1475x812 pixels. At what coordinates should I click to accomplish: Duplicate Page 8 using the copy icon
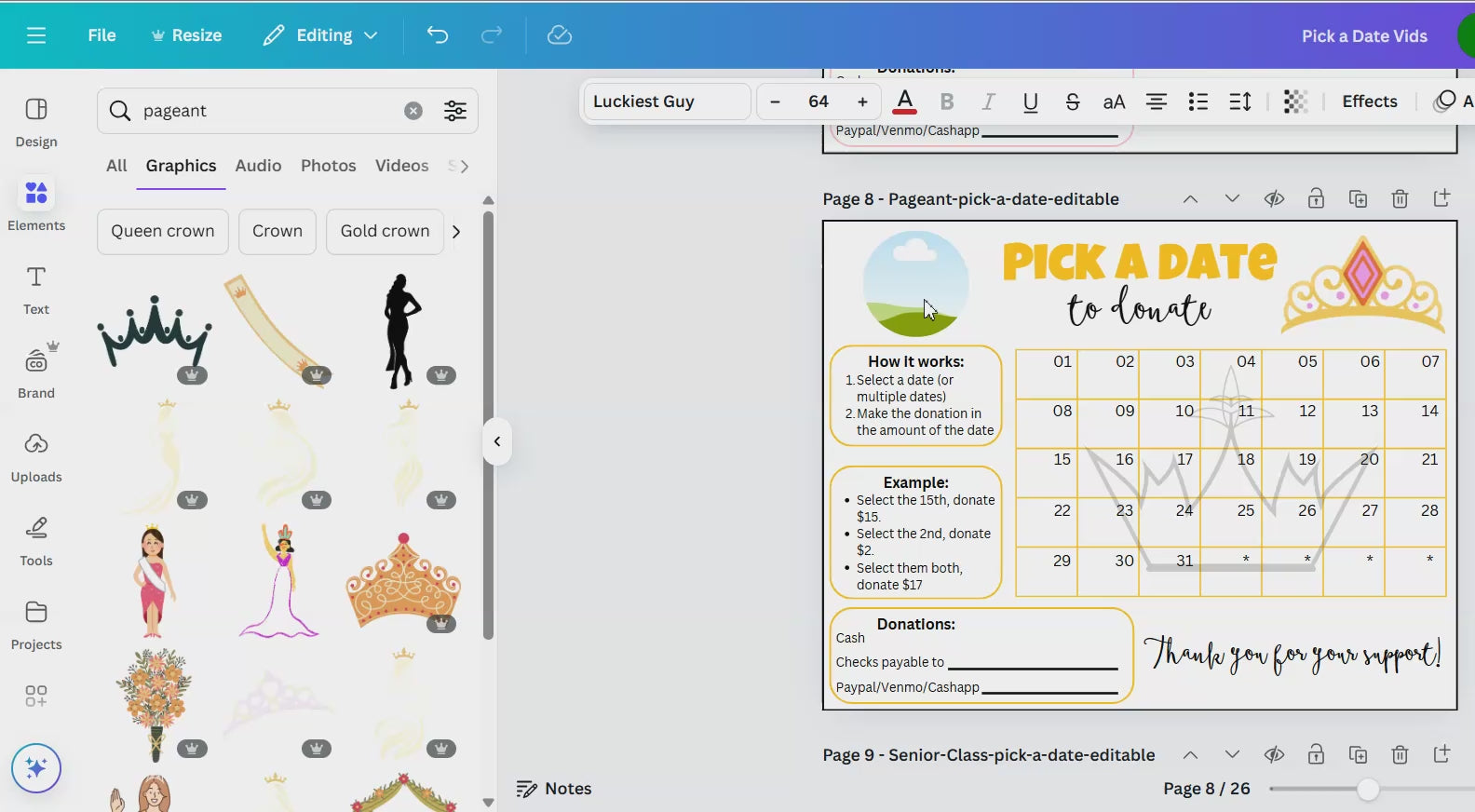1358,198
